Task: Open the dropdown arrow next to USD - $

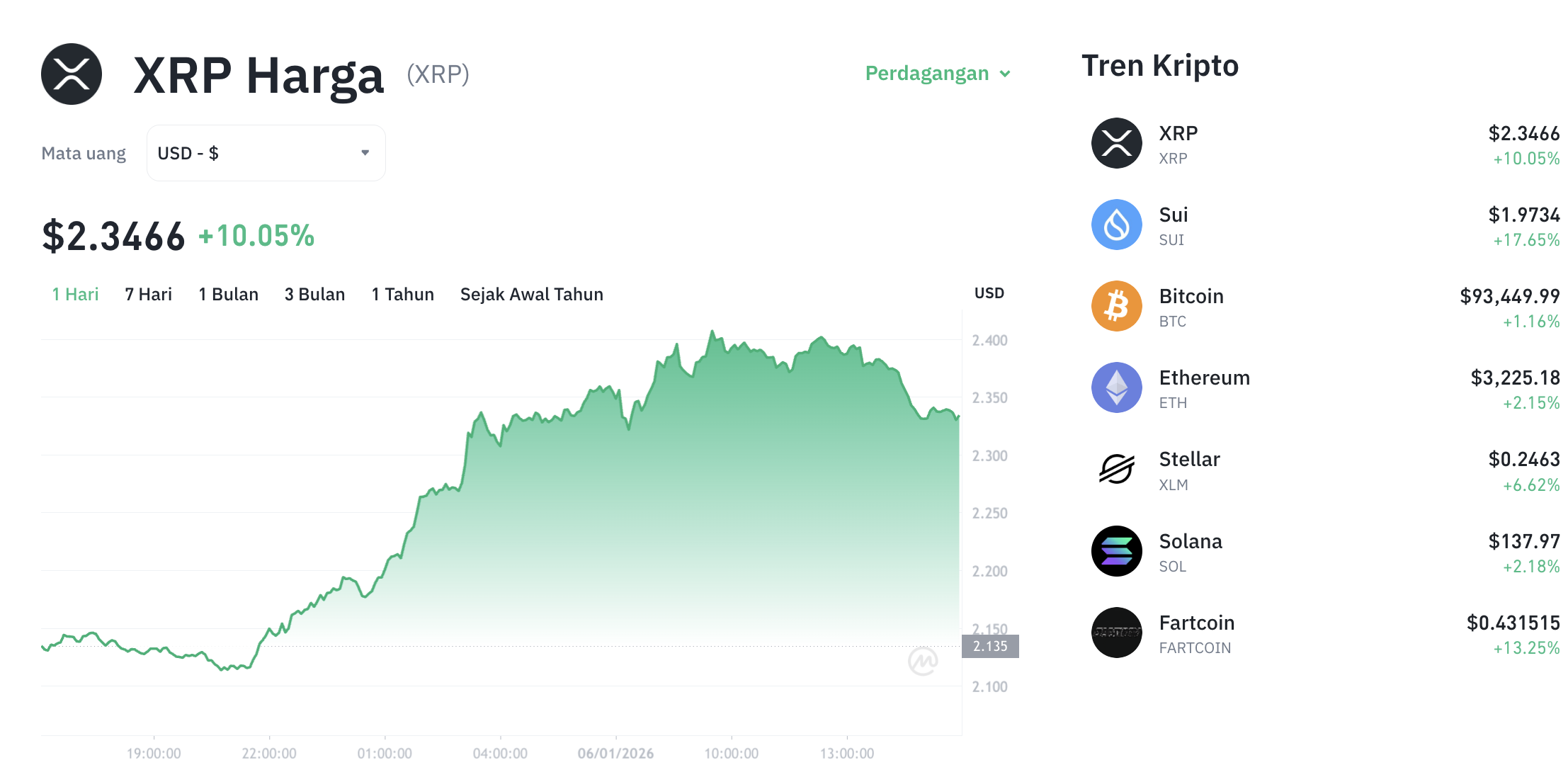Action: pos(365,152)
